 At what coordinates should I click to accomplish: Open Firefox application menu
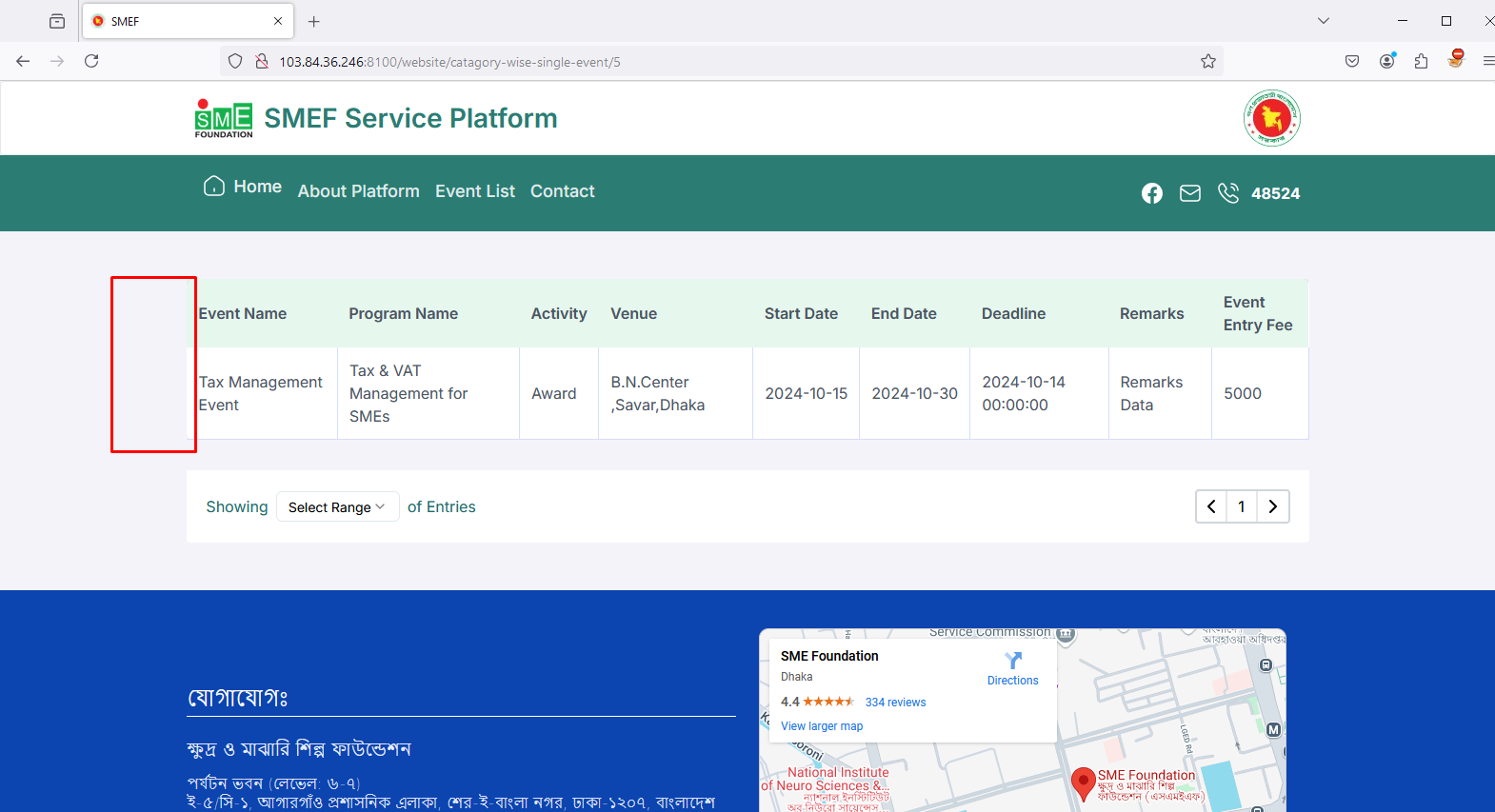[x=1487, y=61]
